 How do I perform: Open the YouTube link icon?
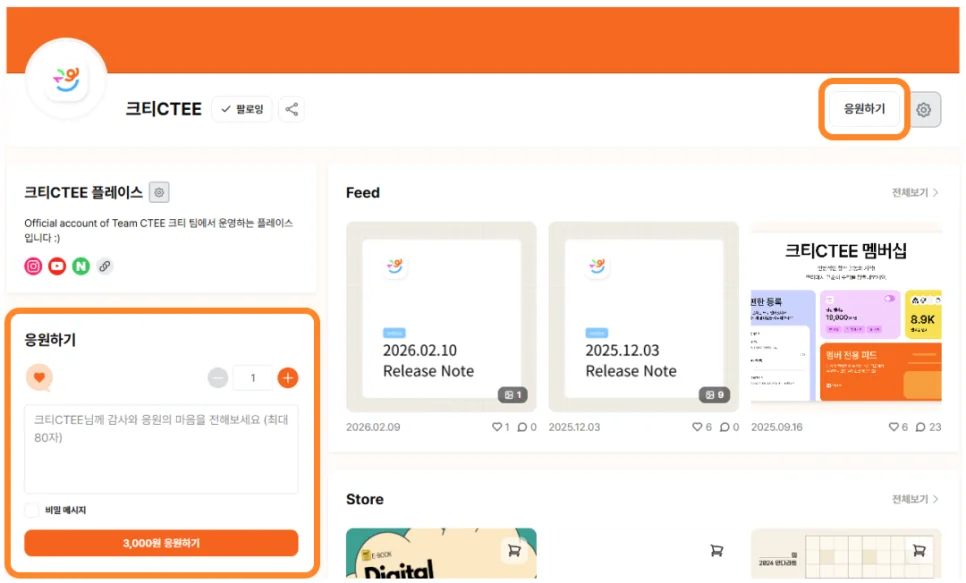57,266
